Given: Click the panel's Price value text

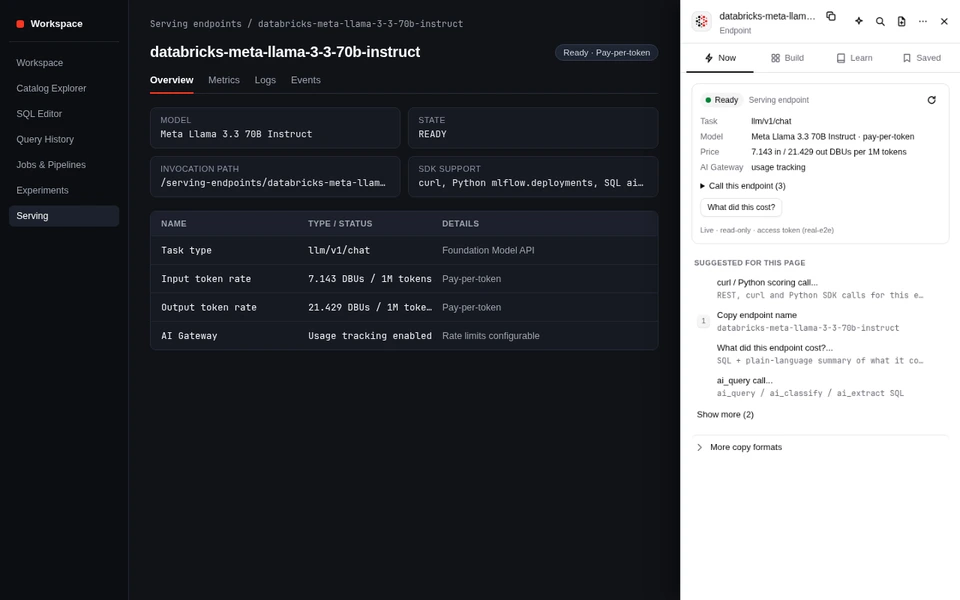Looking at the screenshot, I should pos(828,152).
